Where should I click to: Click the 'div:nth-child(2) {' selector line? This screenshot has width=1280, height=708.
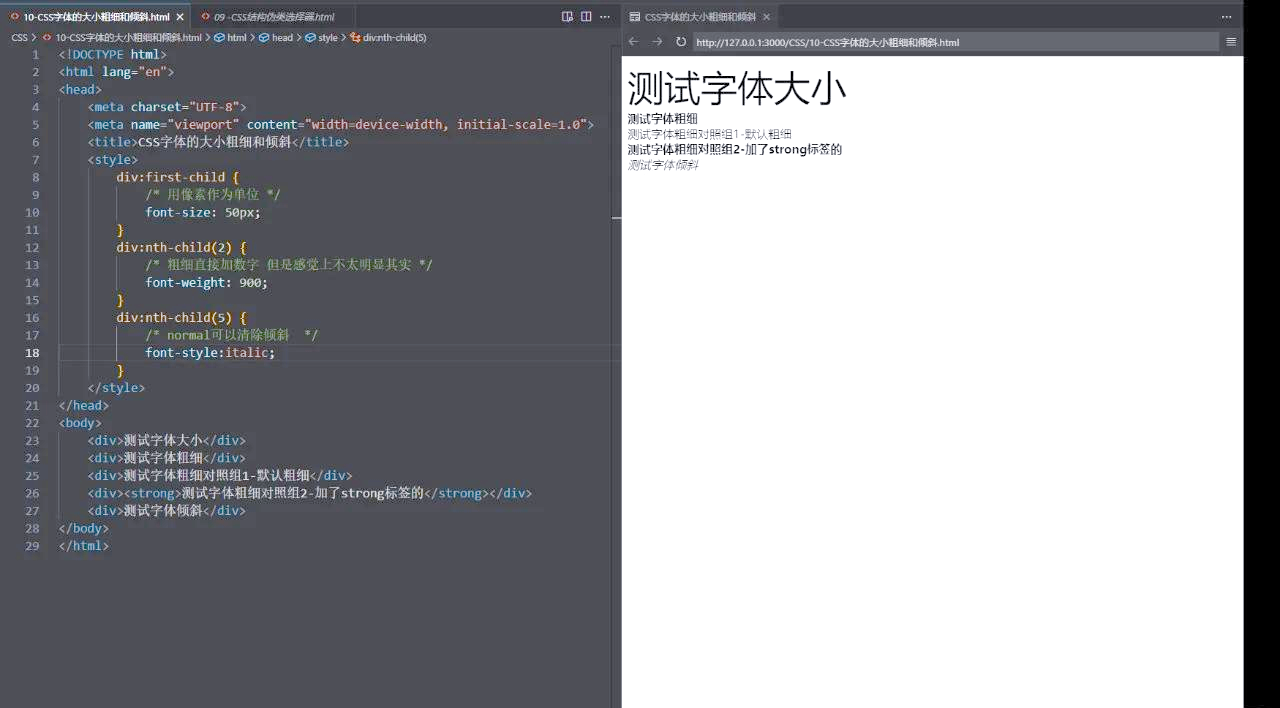pyautogui.click(x=181, y=248)
